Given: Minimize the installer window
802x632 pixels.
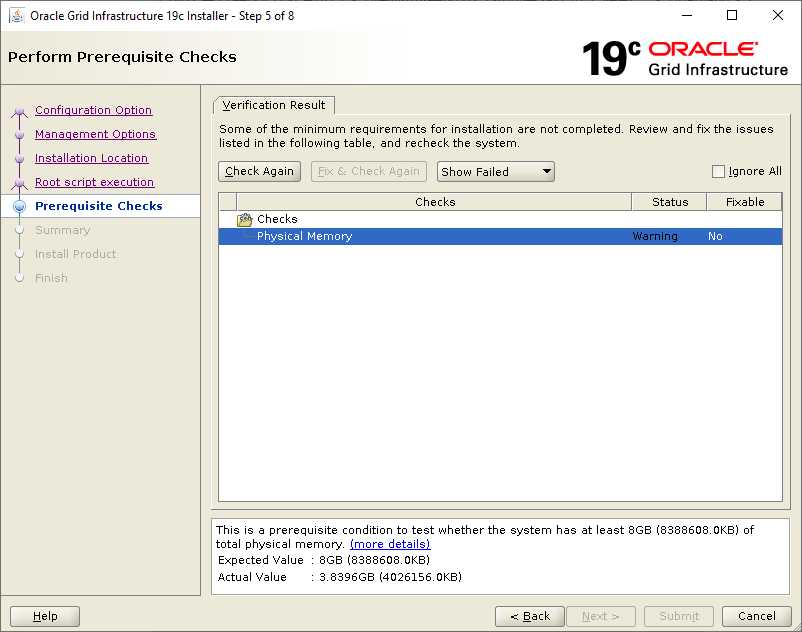Looking at the screenshot, I should (x=687, y=15).
